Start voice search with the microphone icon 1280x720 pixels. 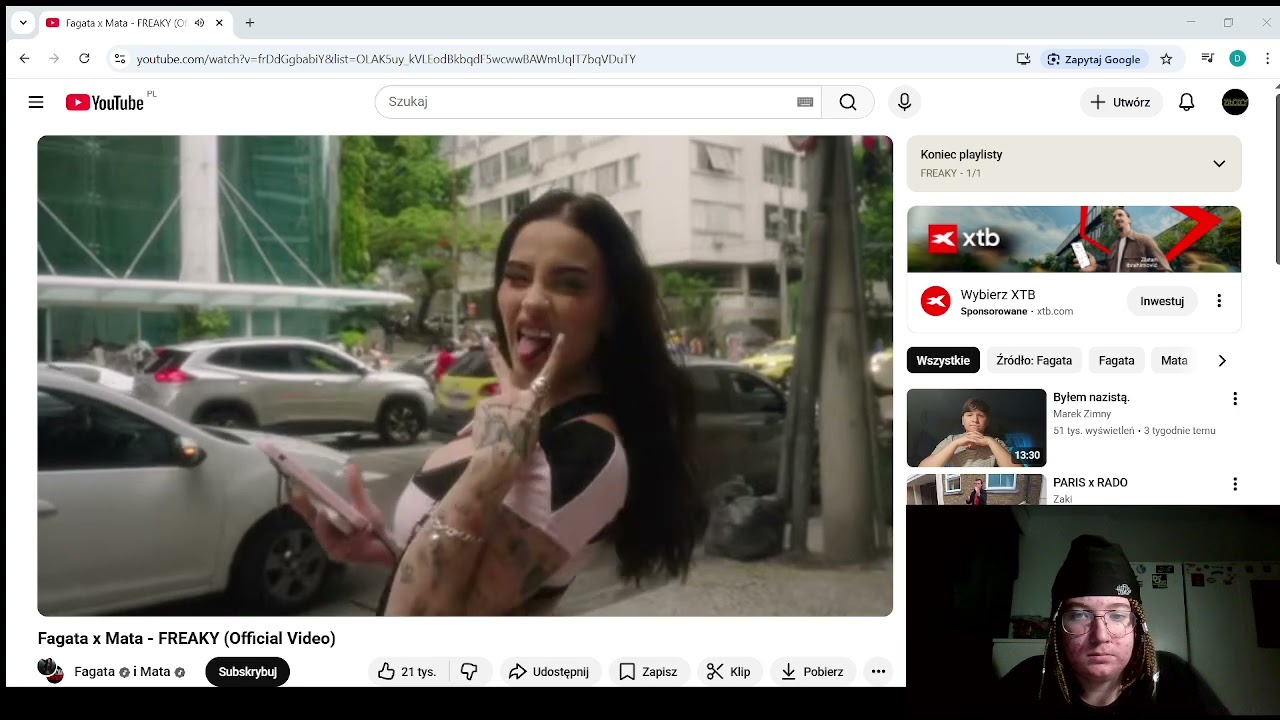tap(904, 102)
